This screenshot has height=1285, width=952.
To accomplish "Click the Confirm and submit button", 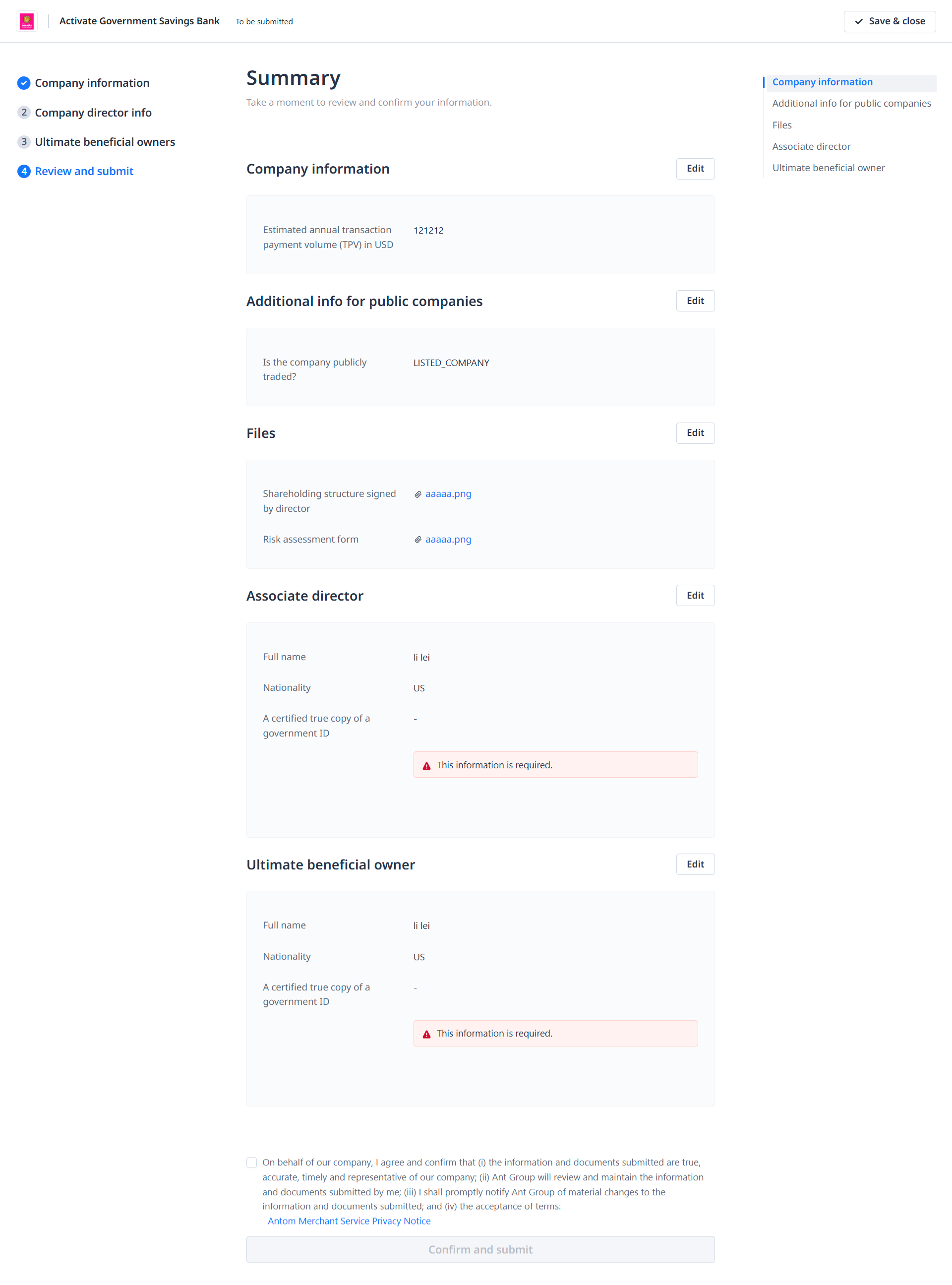I will [480, 1249].
